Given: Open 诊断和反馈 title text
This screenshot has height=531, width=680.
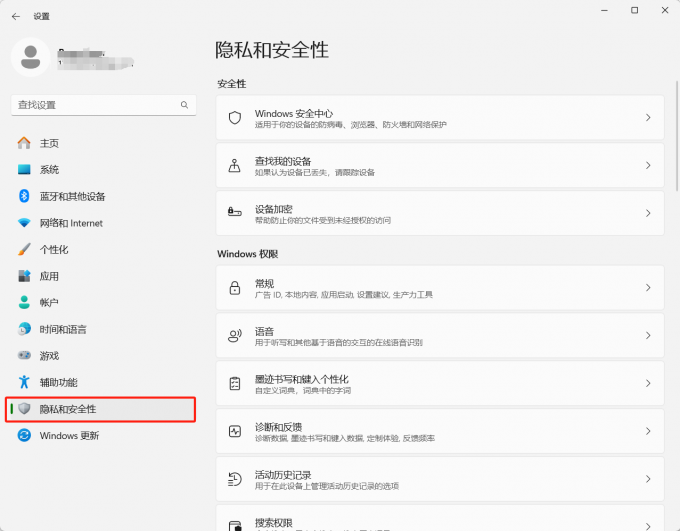Looking at the screenshot, I should pos(278,427).
